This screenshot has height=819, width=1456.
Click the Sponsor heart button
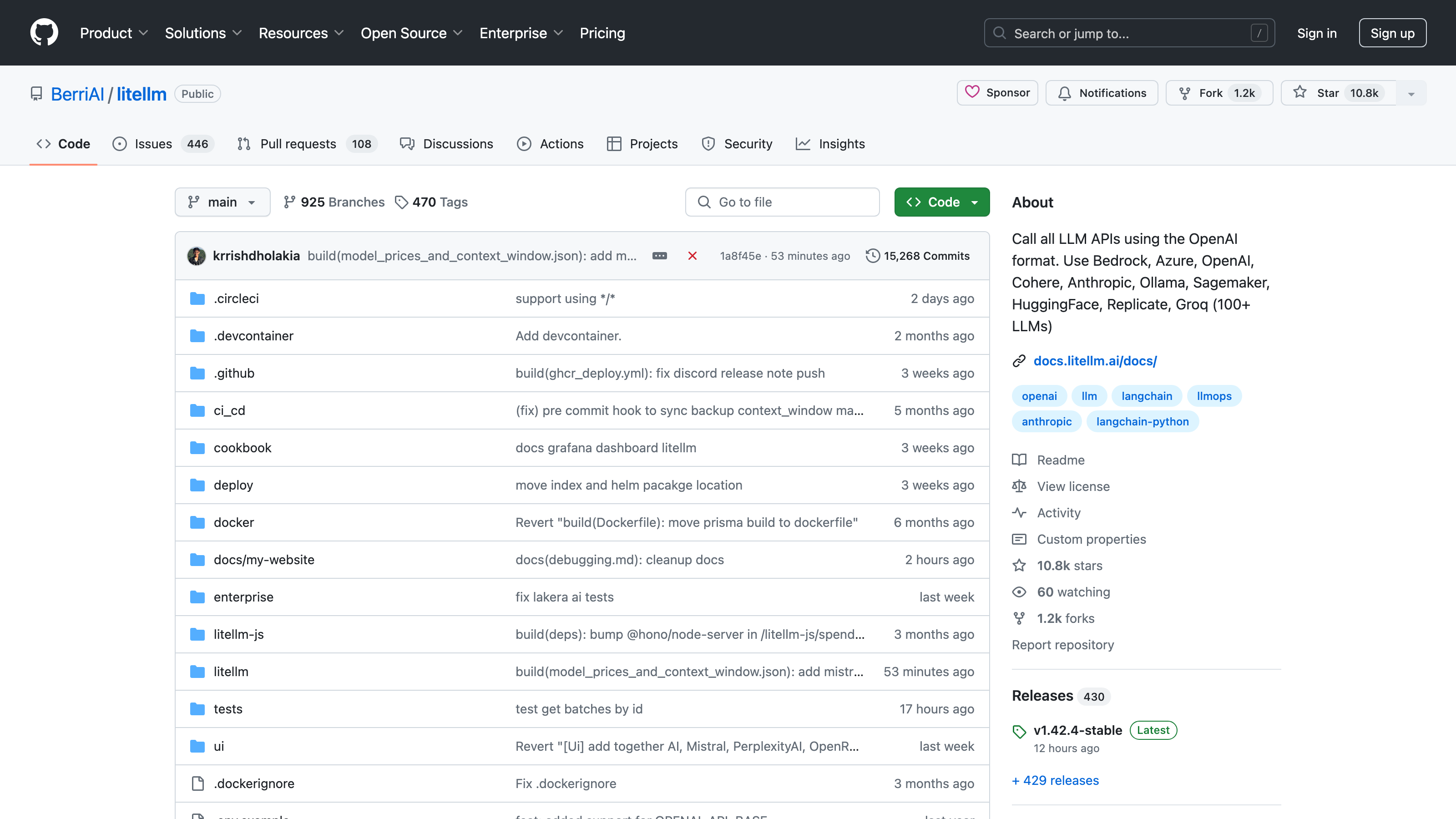pyautogui.click(x=997, y=93)
